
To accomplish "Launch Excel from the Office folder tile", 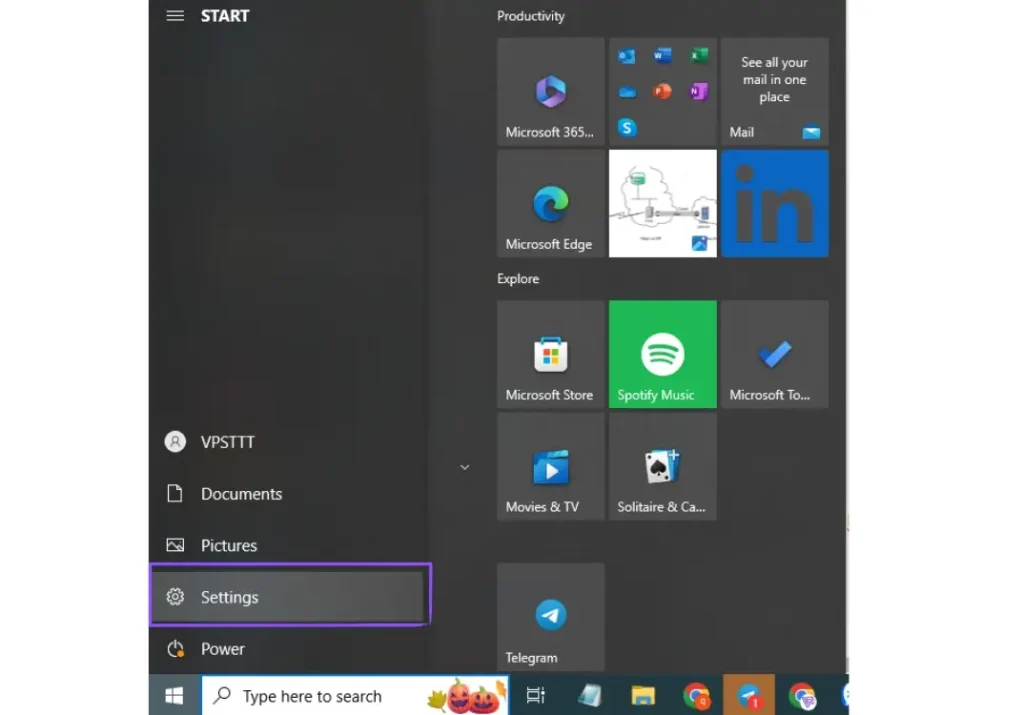I will tap(699, 56).
